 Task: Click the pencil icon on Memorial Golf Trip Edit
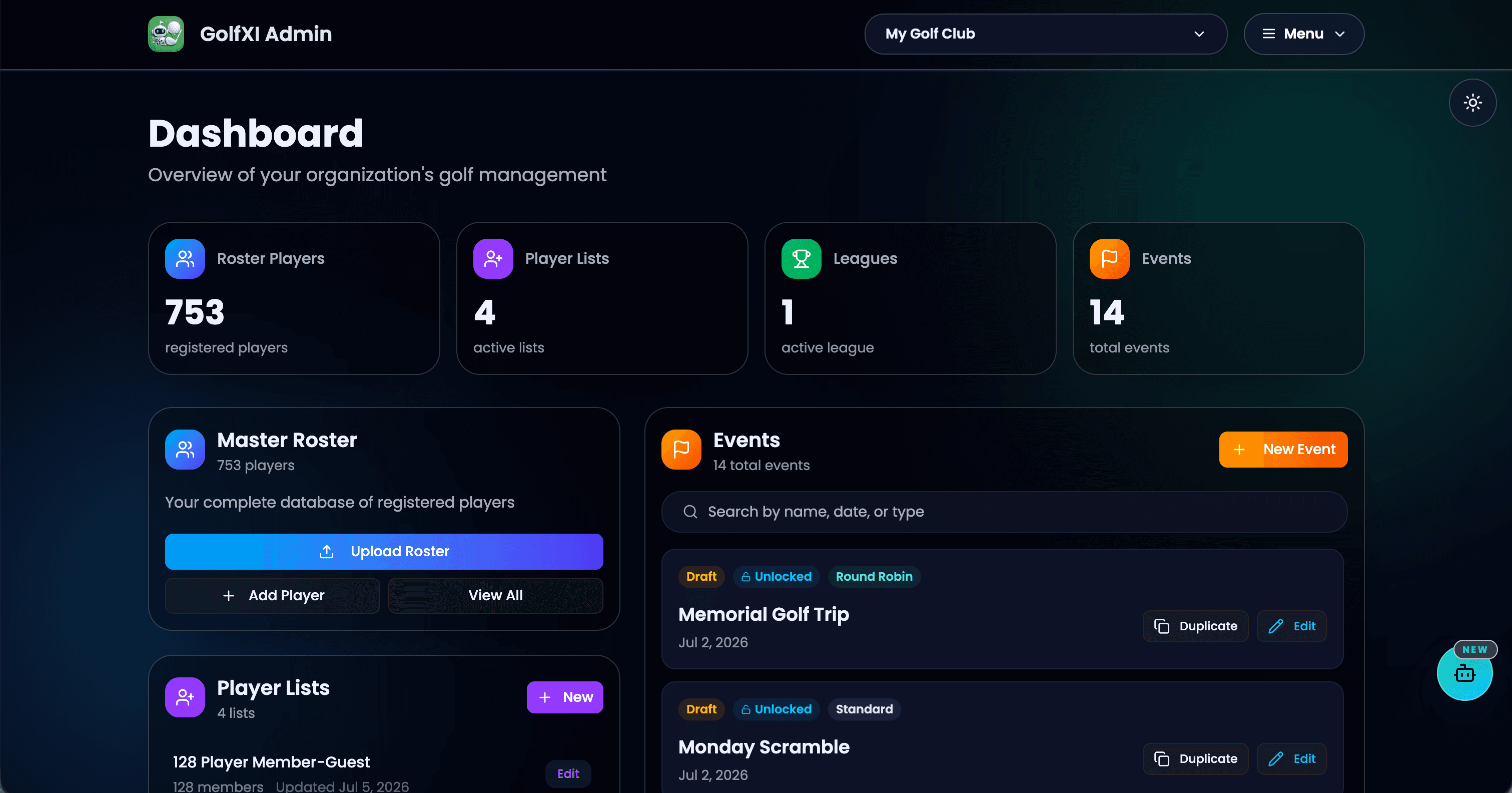pos(1275,626)
